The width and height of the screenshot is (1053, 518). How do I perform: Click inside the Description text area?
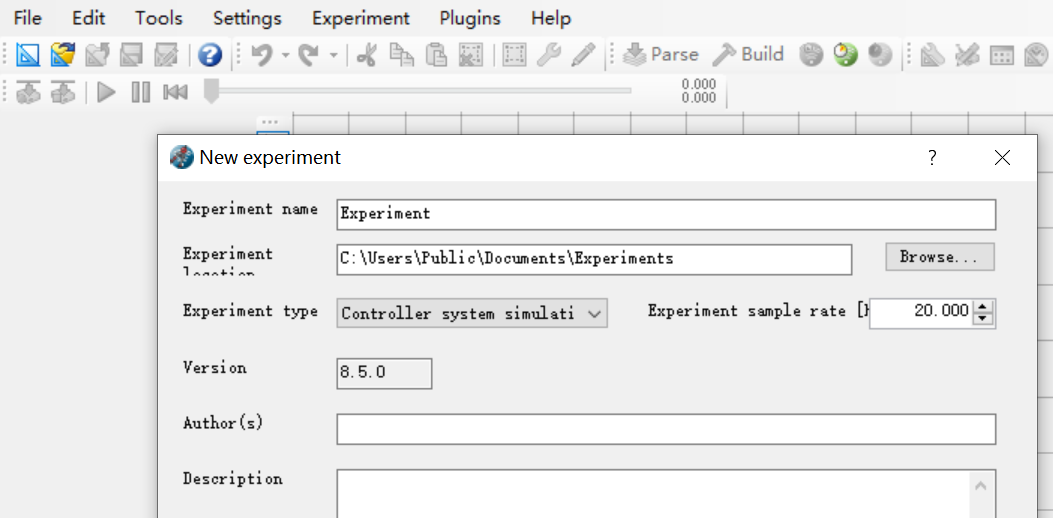tap(653, 494)
